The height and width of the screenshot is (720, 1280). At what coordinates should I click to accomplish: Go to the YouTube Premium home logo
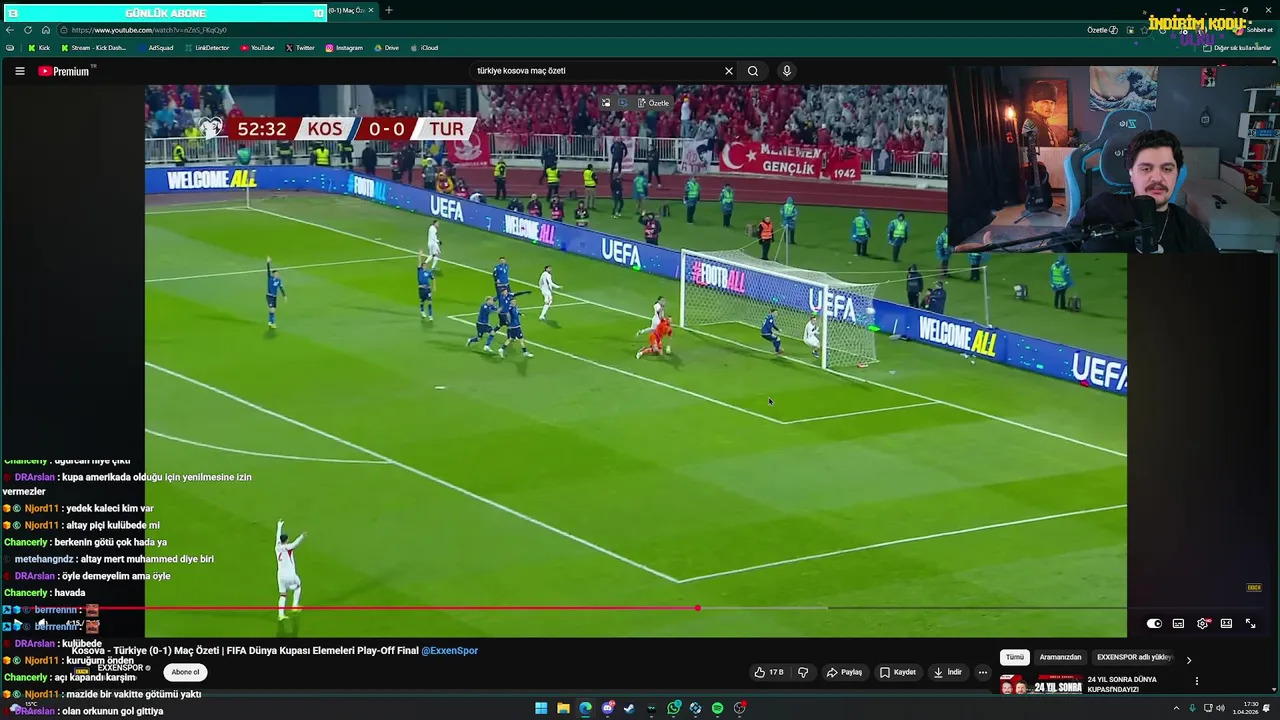tap(64, 71)
